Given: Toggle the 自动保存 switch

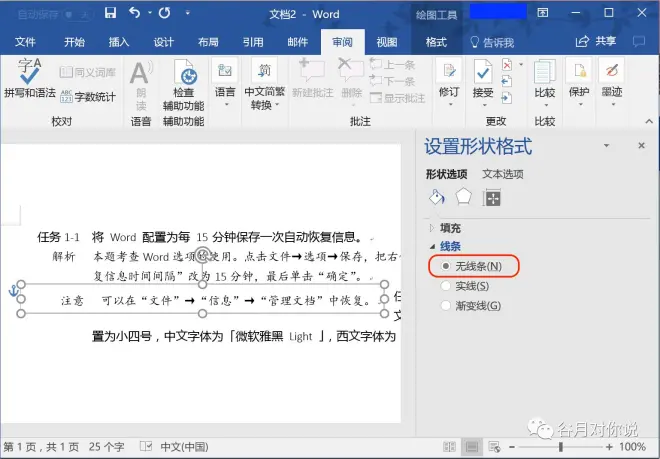Looking at the screenshot, I should tap(78, 15).
